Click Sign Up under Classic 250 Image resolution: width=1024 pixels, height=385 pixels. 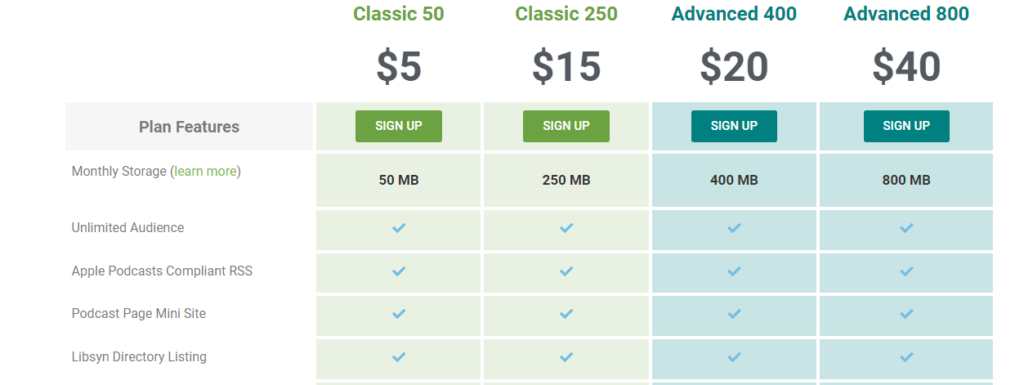pos(566,126)
